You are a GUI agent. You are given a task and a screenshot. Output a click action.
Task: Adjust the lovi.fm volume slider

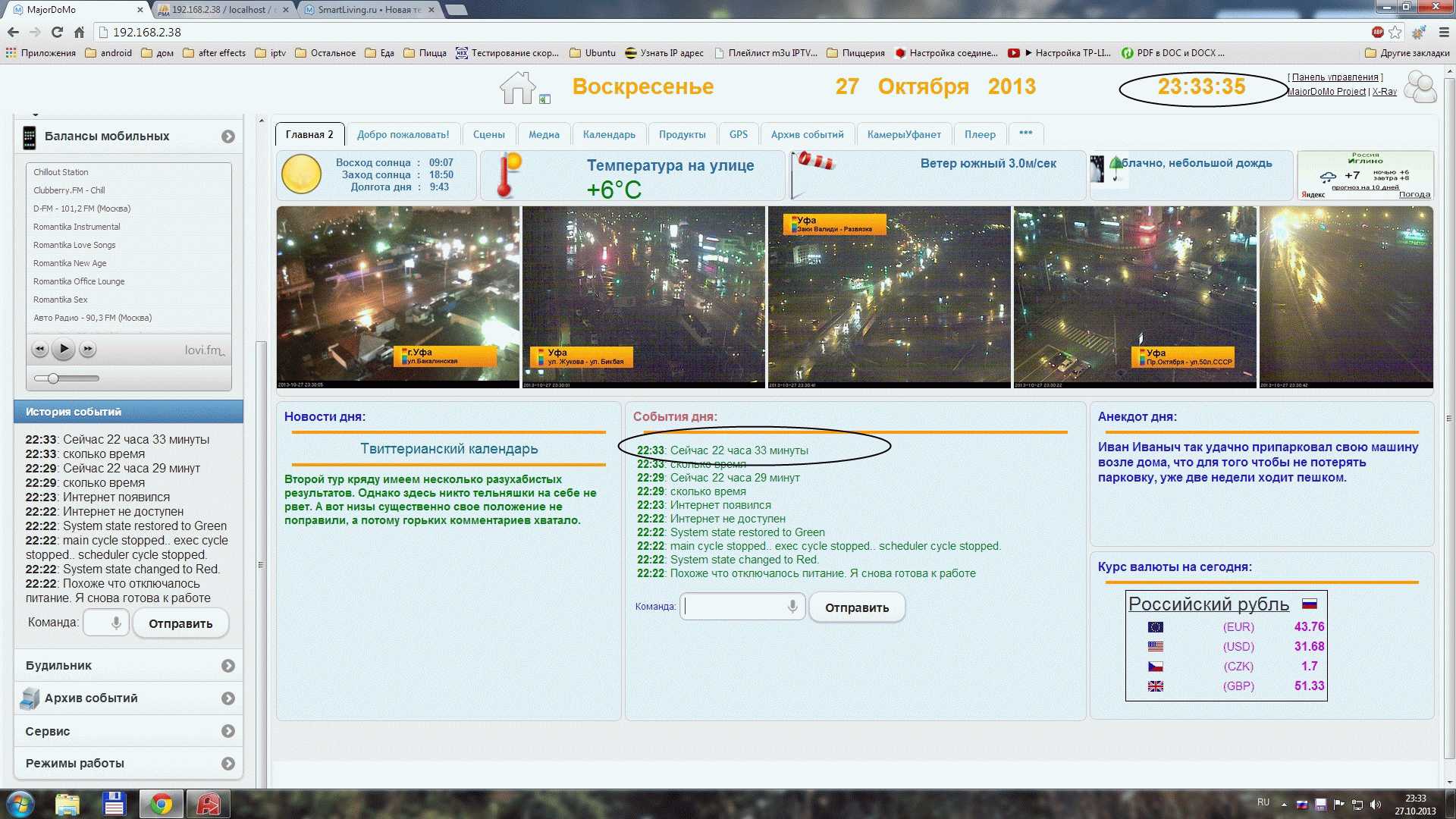[x=53, y=378]
